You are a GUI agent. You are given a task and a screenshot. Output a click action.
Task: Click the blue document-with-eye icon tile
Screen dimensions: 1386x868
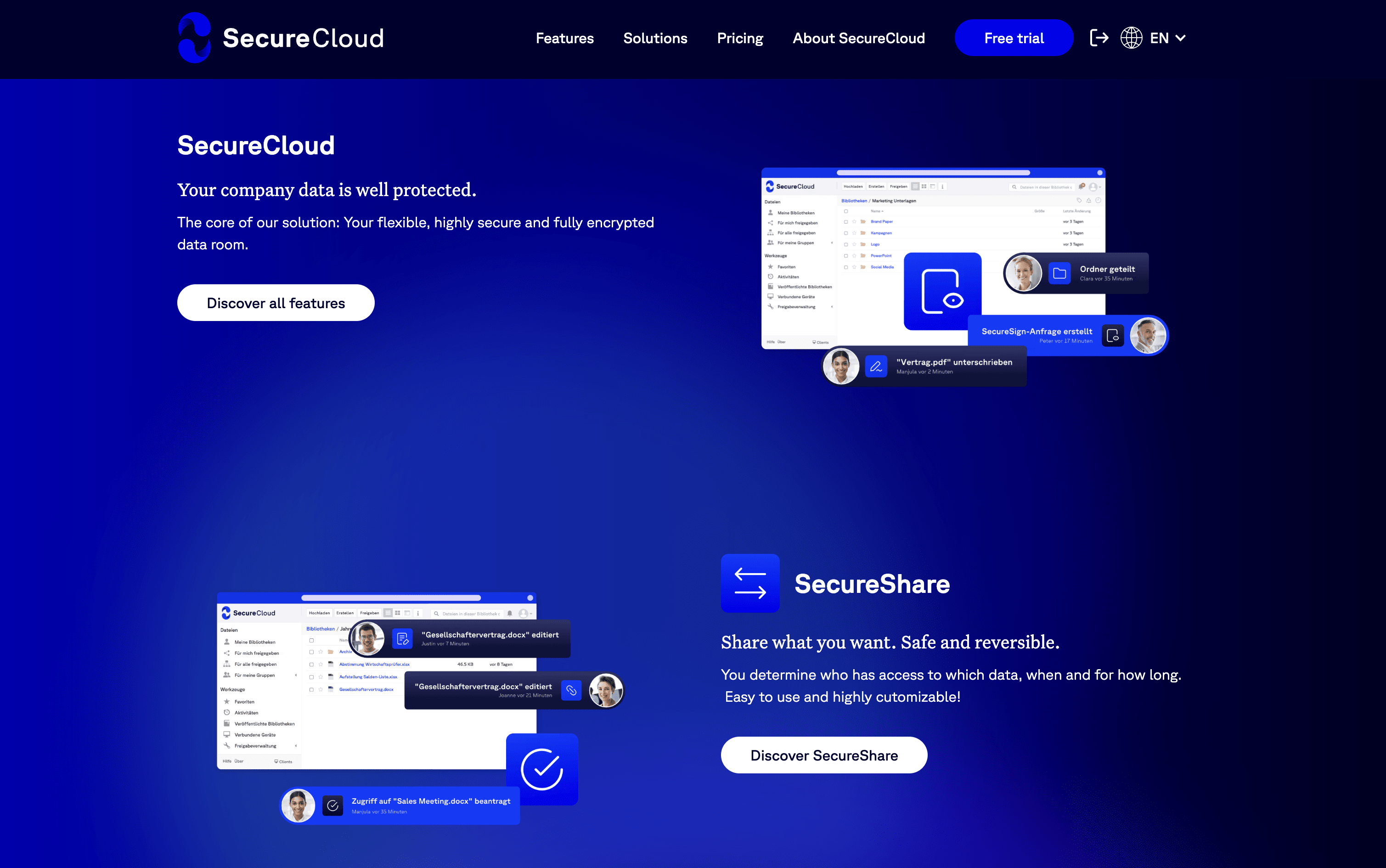click(x=942, y=292)
